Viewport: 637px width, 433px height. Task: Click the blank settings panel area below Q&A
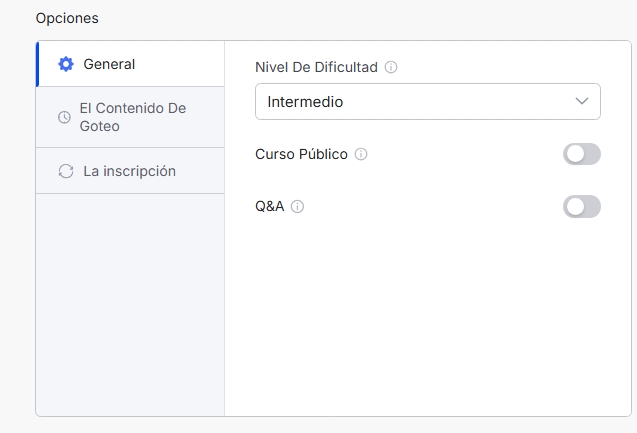(428, 317)
